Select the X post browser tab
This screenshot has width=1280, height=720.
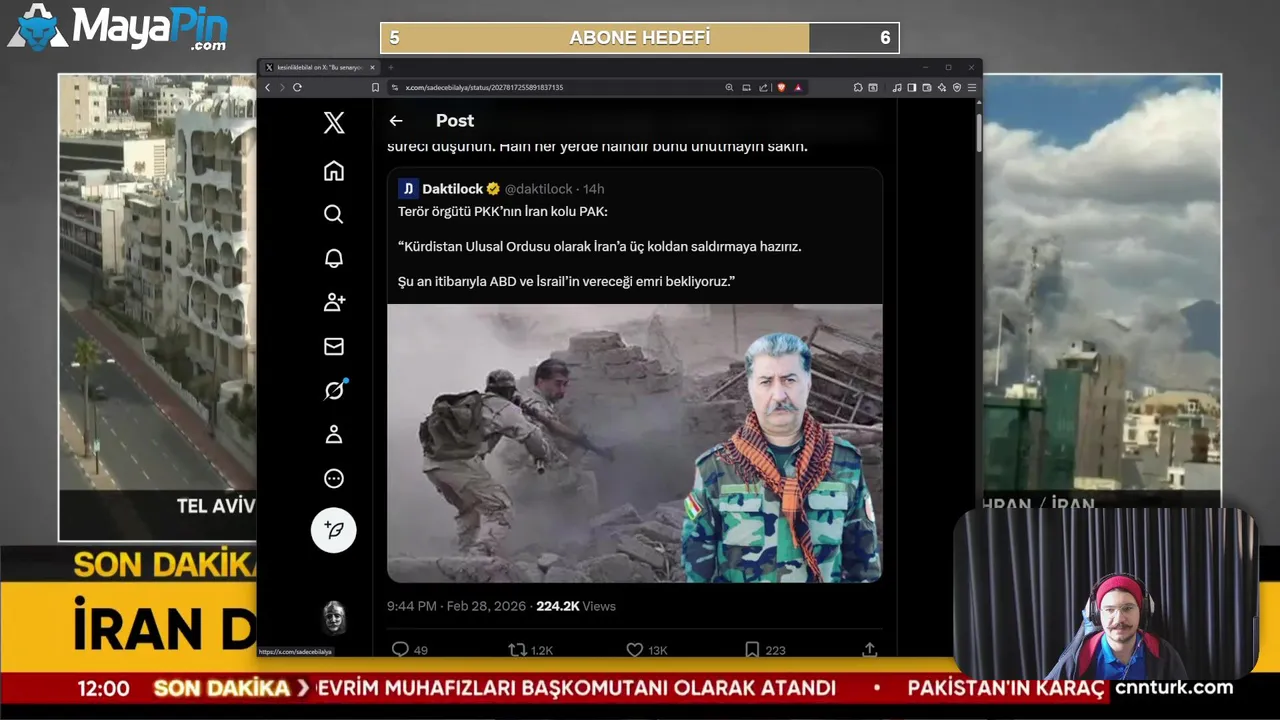click(x=318, y=67)
